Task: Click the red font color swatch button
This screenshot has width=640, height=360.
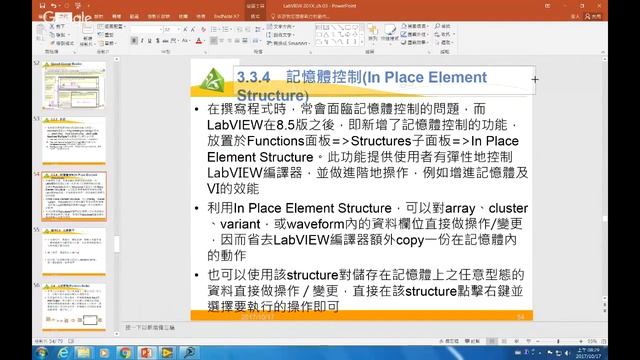Action: click(199, 41)
